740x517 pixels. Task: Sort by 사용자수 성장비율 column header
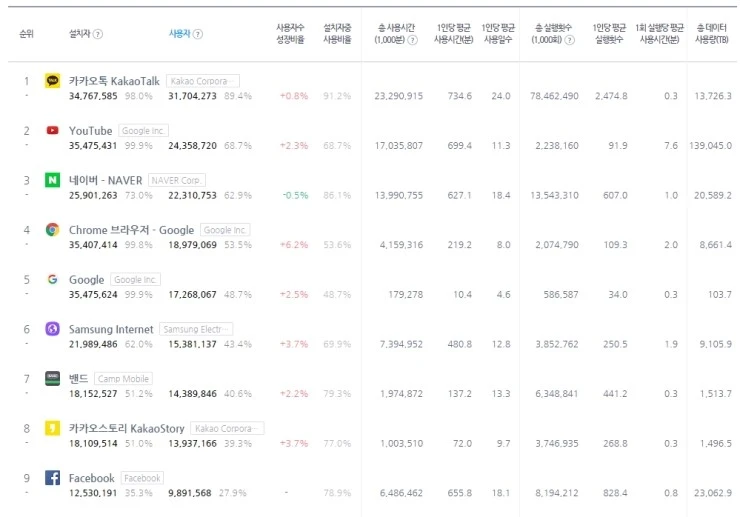[290, 34]
